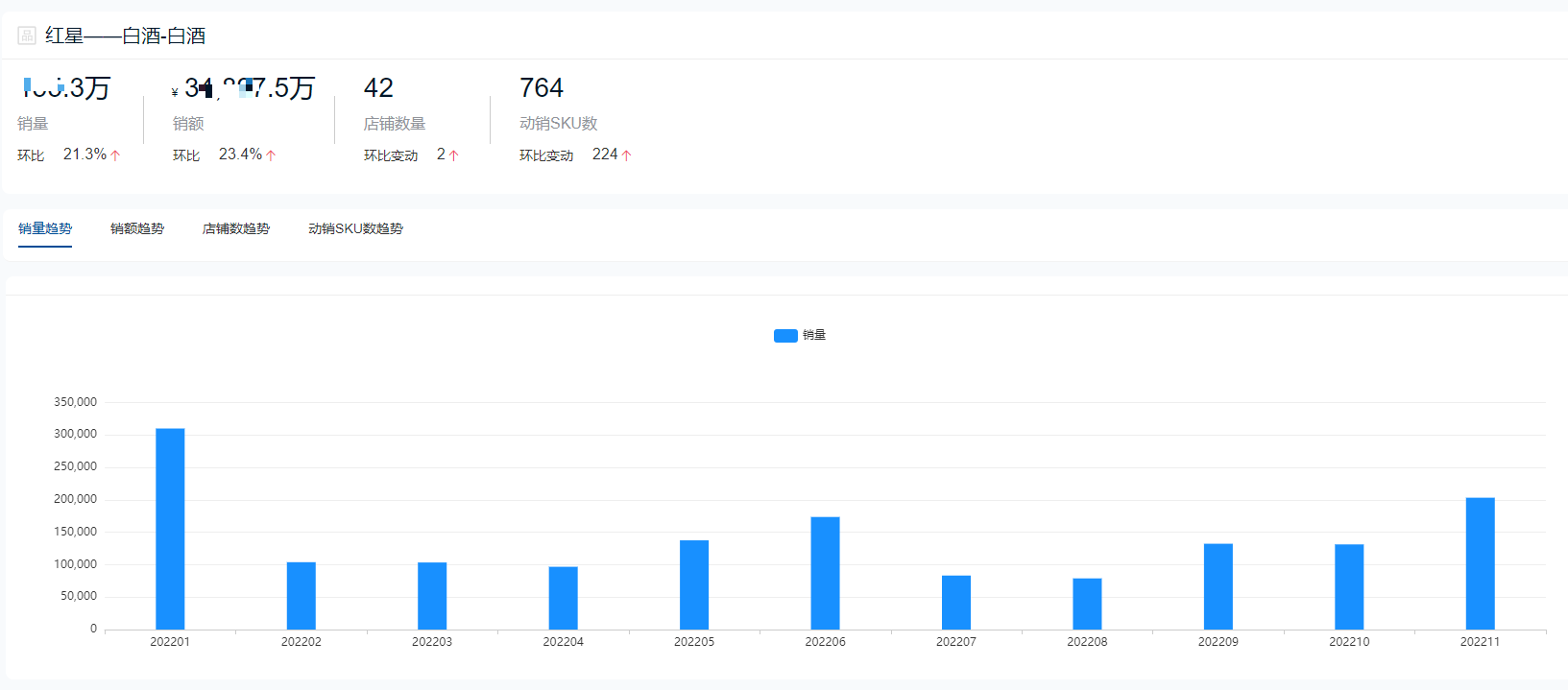
Task: Select the 店铺数趋势 tab
Action: point(236,228)
